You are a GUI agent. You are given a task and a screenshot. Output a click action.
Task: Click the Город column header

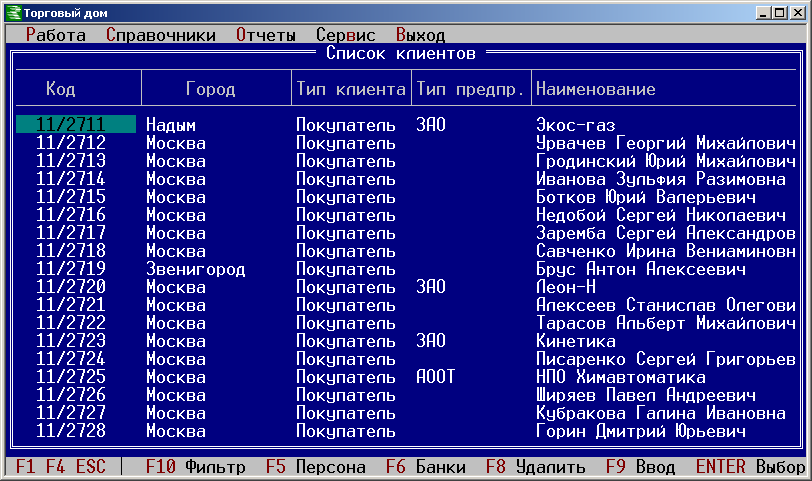click(x=211, y=89)
